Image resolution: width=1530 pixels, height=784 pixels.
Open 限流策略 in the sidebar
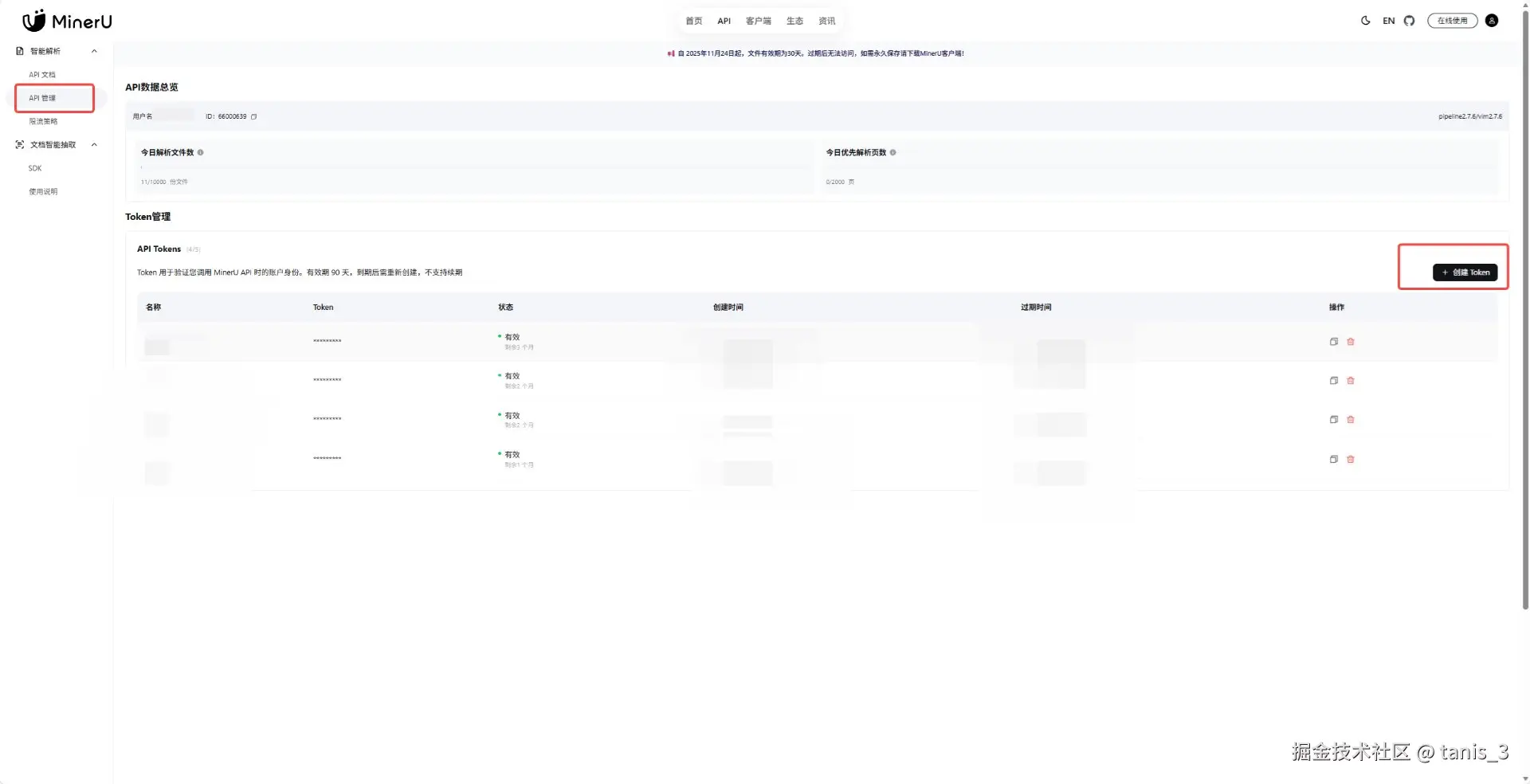[x=43, y=122]
